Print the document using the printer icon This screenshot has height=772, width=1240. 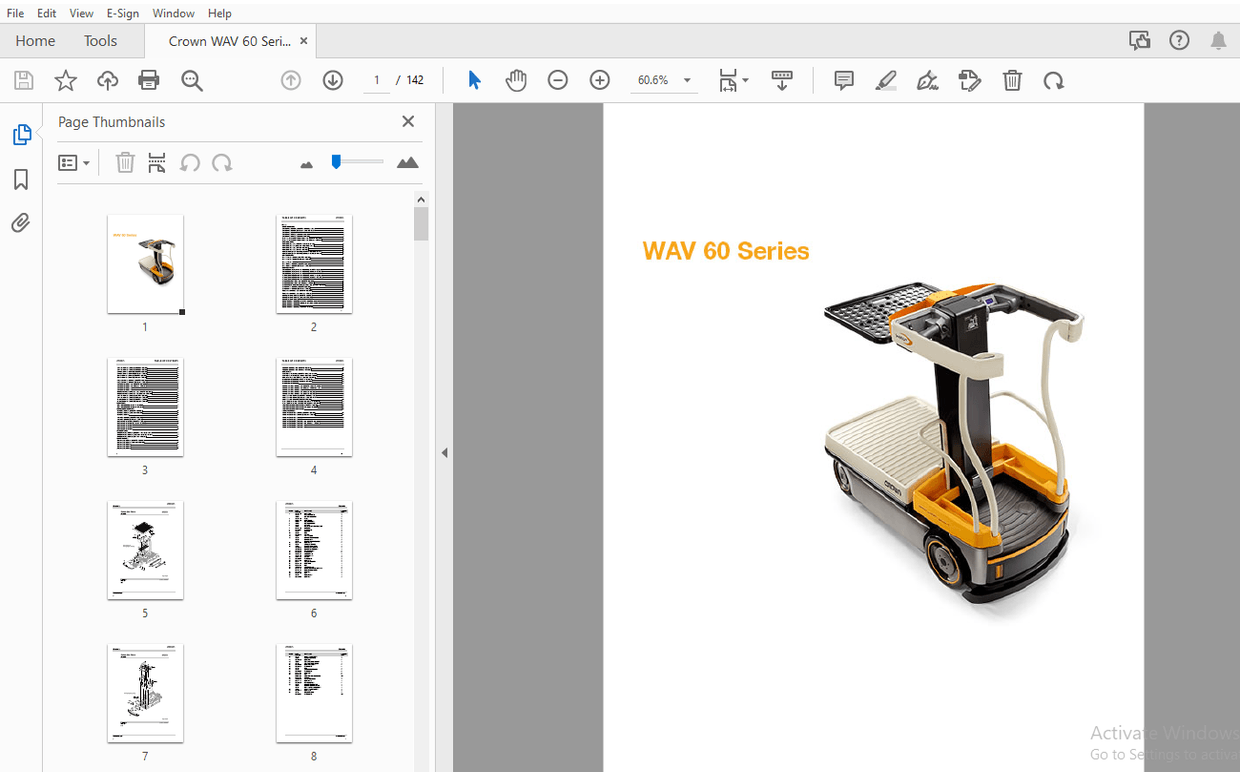(x=148, y=80)
